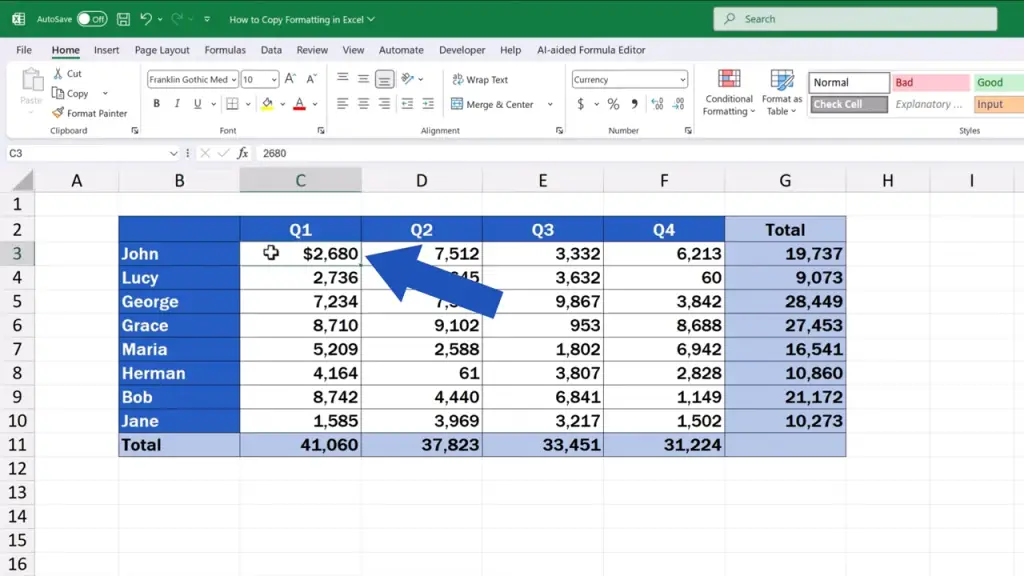1024x576 pixels.
Task: Toggle Bold formatting
Action: pos(157,105)
